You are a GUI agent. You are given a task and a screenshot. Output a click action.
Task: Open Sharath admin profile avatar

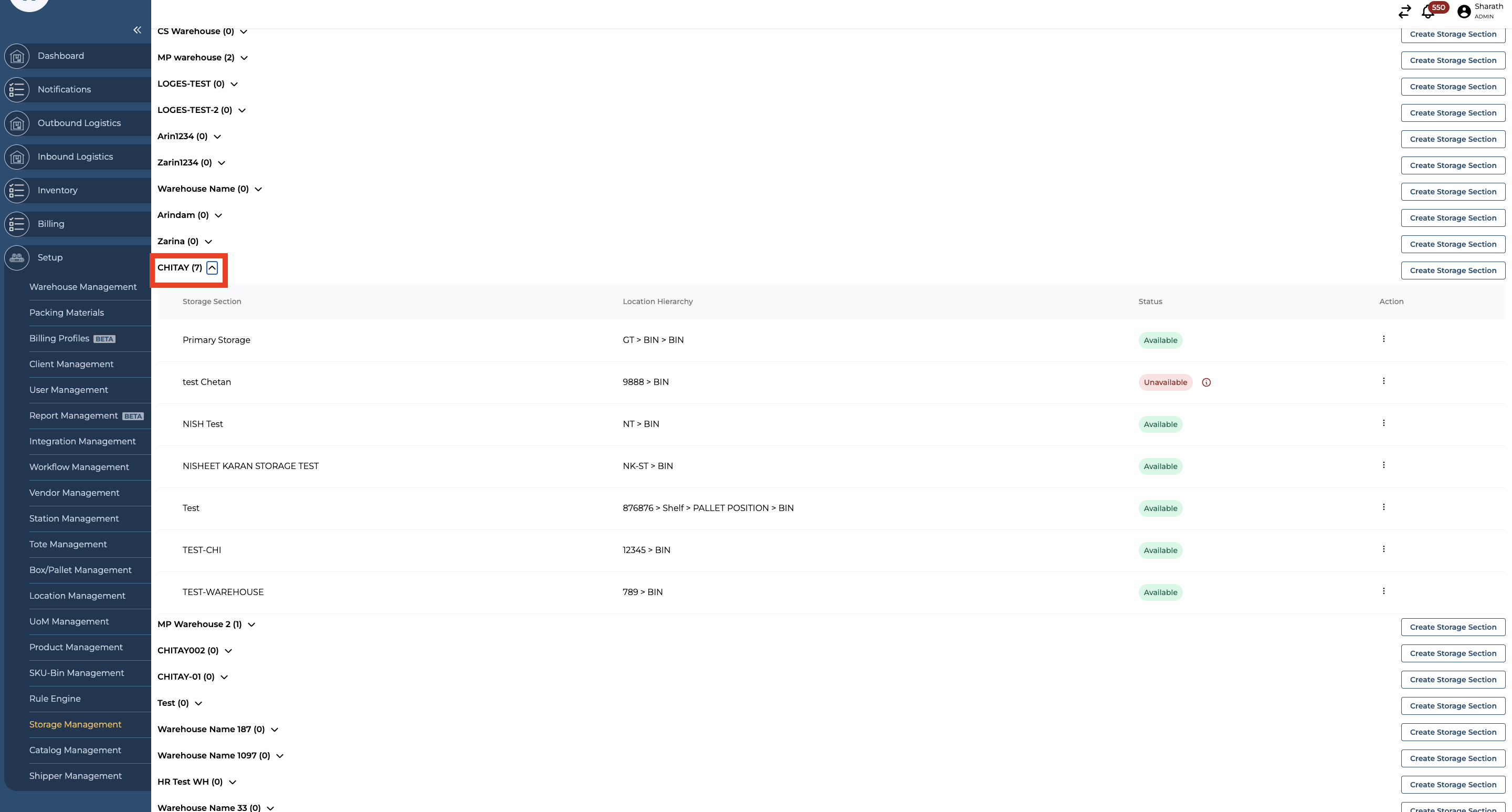click(x=1464, y=11)
